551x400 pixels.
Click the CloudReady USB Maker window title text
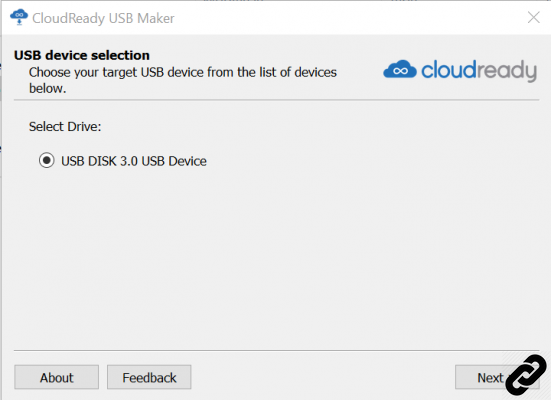pos(103,18)
